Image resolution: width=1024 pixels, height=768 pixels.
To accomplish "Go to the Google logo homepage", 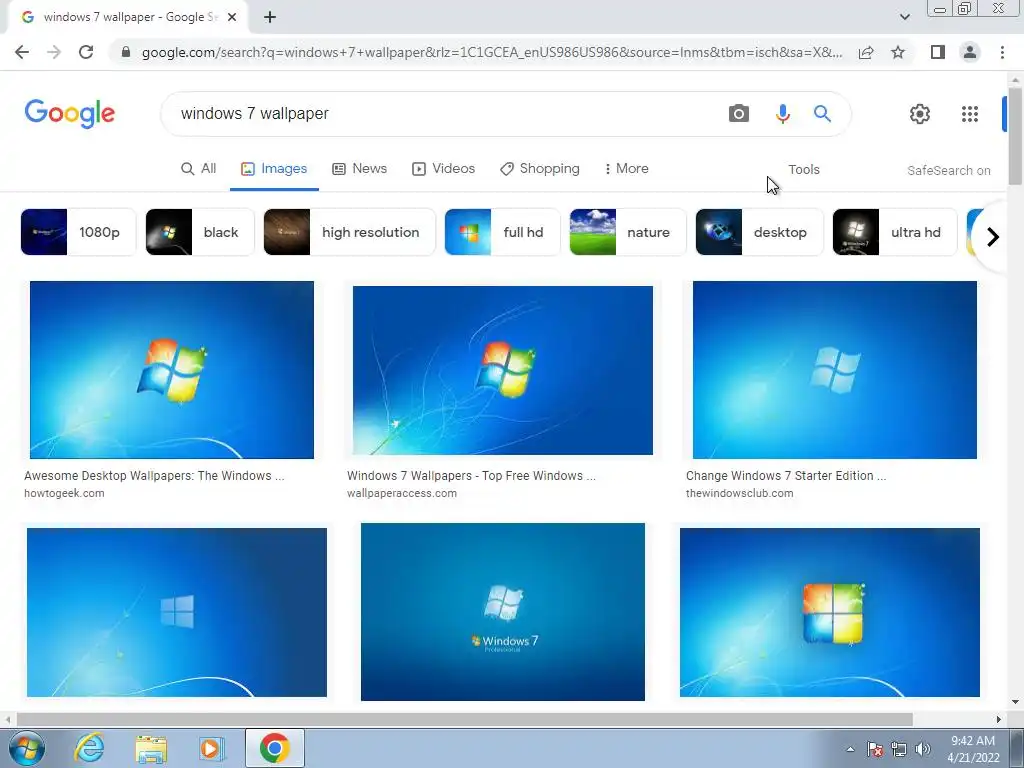I will pyautogui.click(x=70, y=114).
